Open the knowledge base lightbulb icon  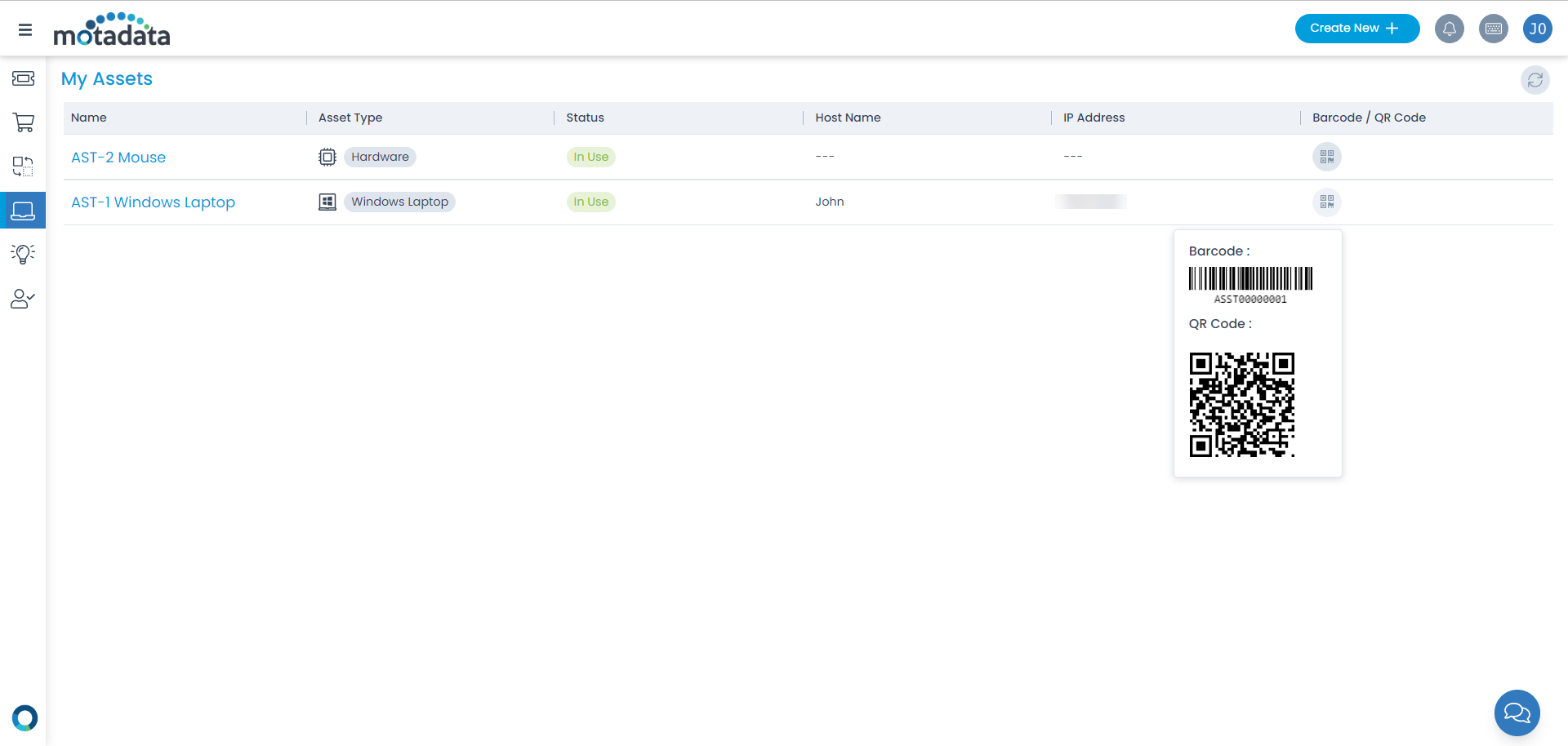23,255
